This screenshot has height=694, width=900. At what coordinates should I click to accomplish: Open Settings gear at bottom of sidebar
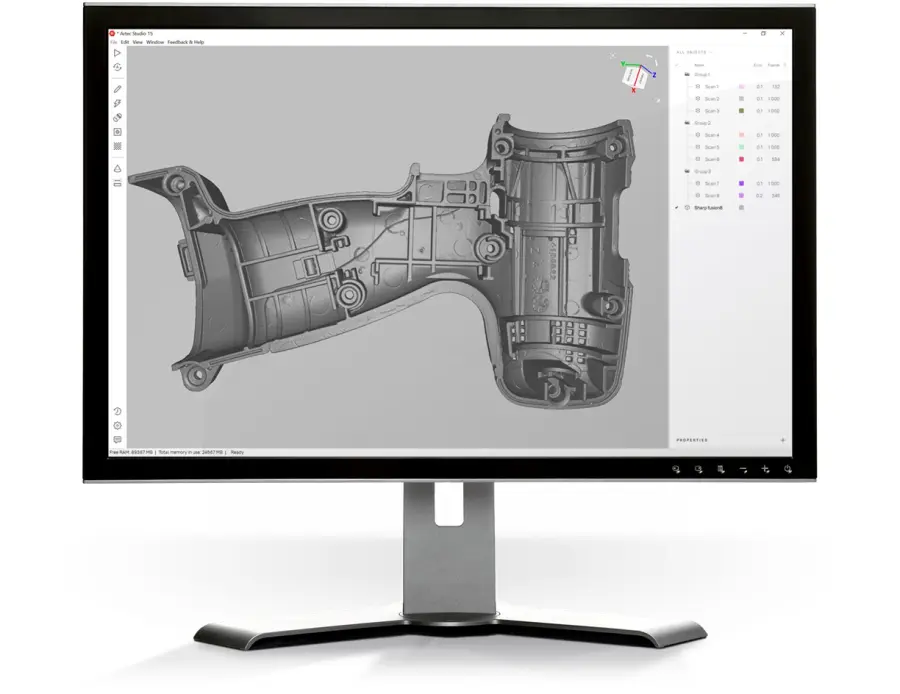tap(119, 425)
